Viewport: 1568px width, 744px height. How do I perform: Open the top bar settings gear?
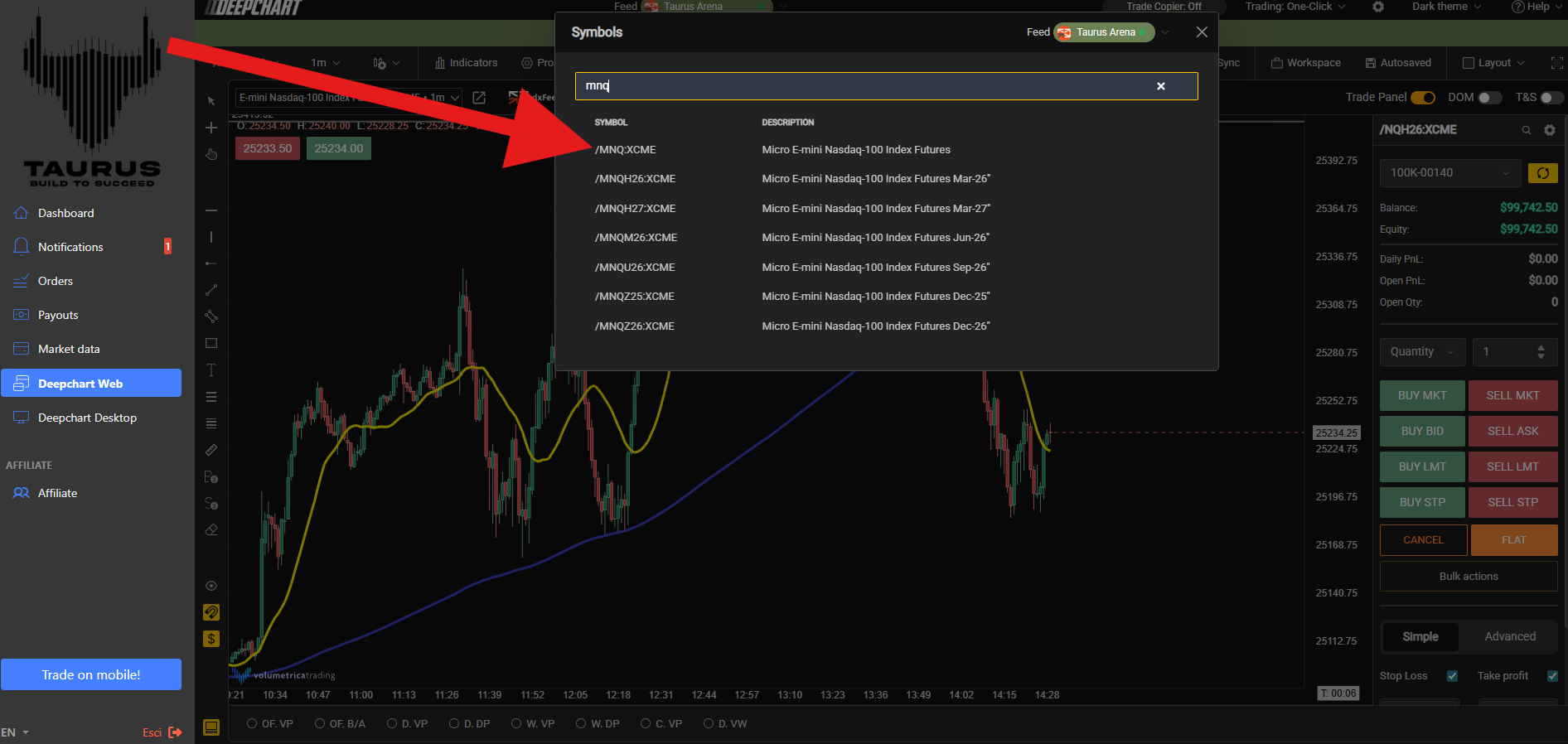tap(1378, 7)
